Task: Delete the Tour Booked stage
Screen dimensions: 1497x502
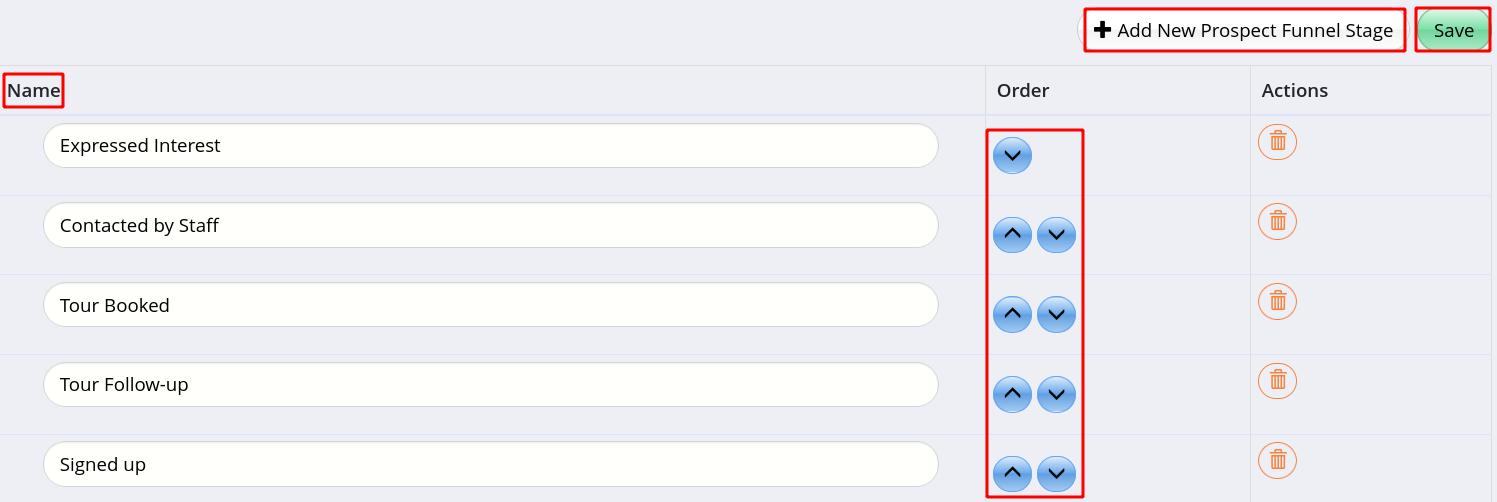Action: [x=1277, y=300]
